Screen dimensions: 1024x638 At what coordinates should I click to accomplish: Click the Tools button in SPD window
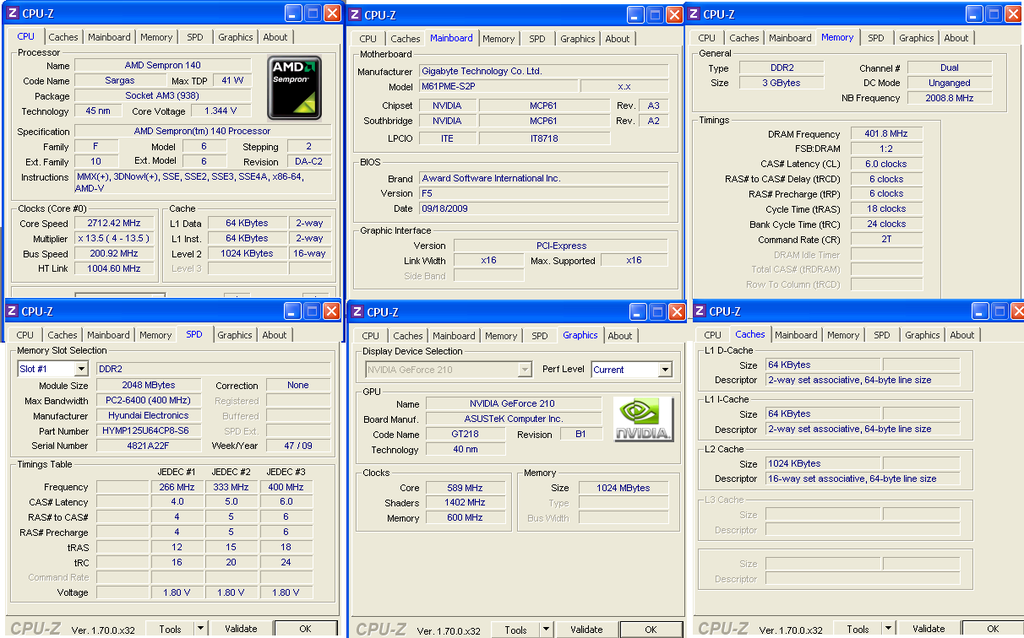coord(170,629)
